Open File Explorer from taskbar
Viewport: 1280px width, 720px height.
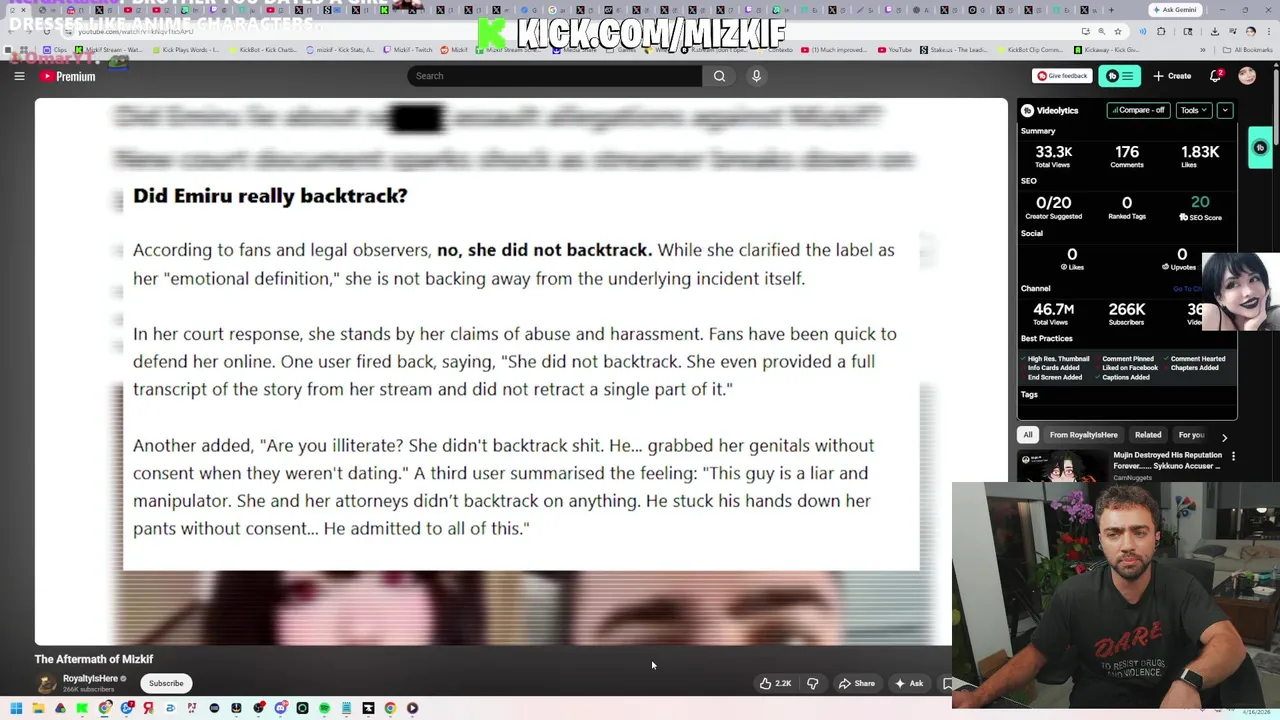tap(38, 708)
